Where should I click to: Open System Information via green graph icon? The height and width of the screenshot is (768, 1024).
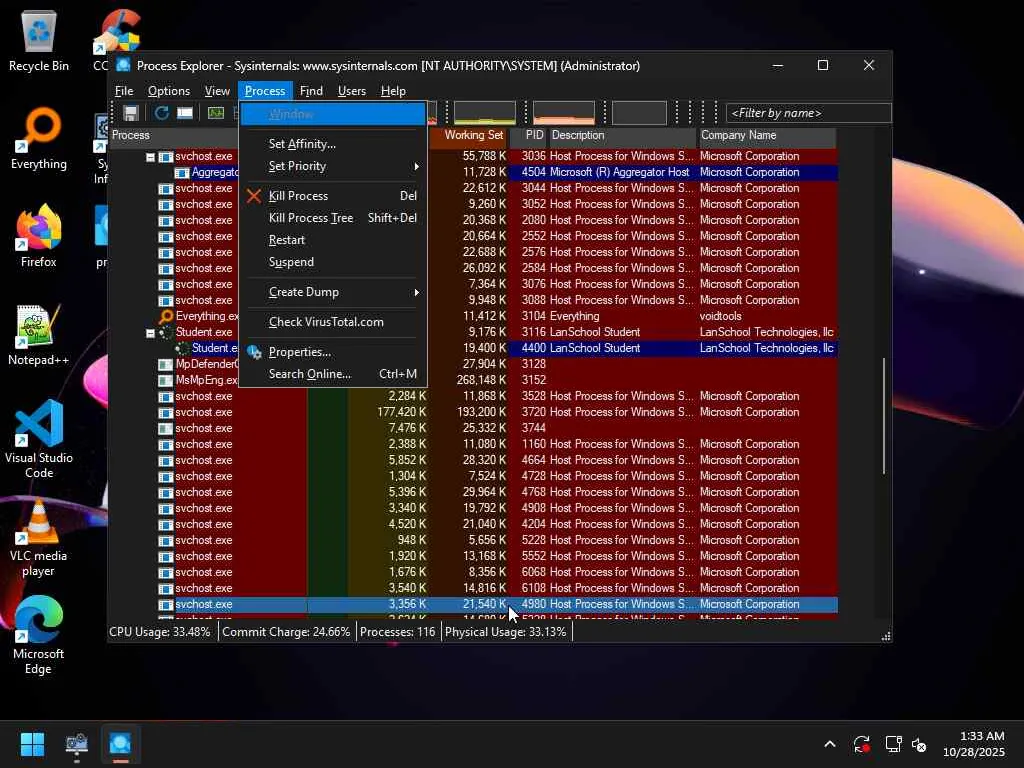click(216, 113)
